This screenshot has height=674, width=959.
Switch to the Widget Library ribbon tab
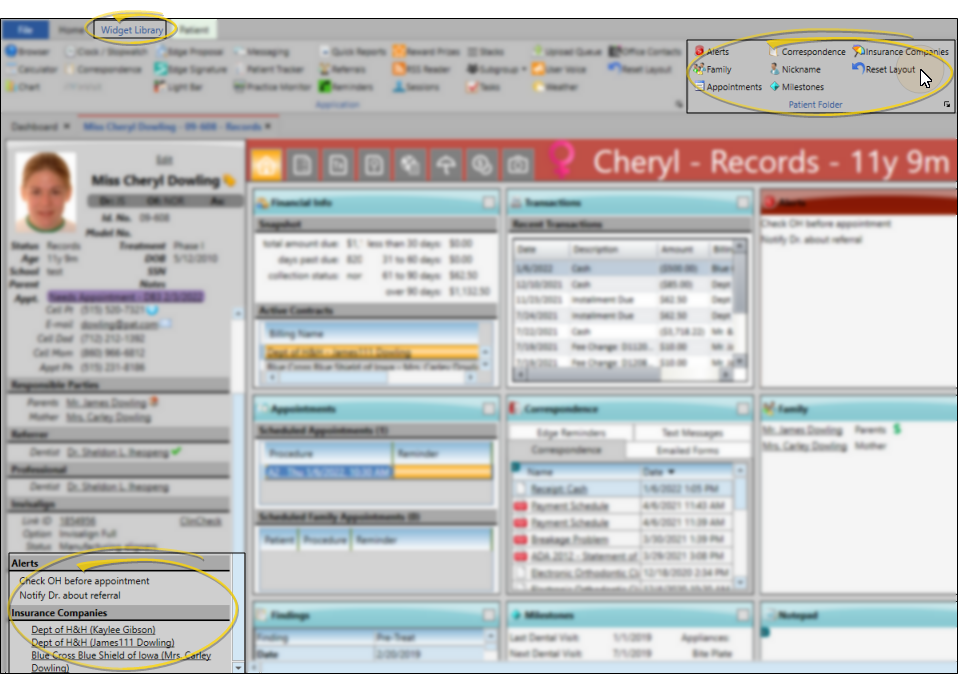132,31
